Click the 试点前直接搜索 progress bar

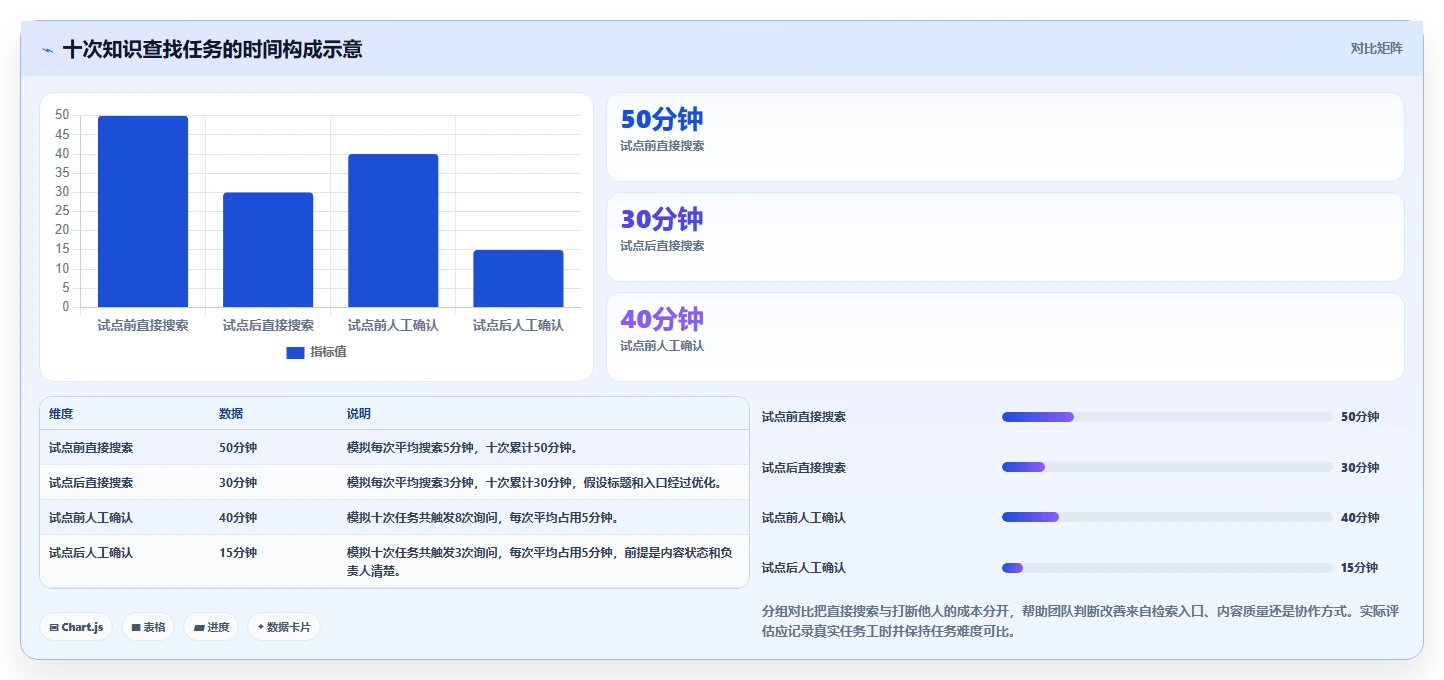[1167, 417]
